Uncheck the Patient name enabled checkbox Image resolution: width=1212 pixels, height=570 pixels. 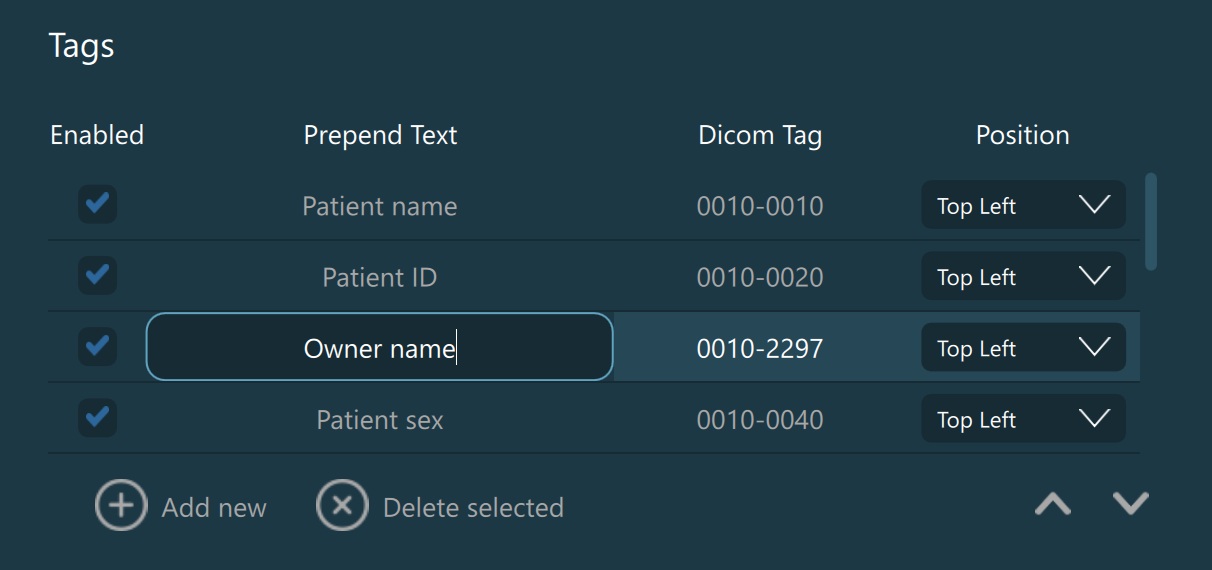pyautogui.click(x=98, y=205)
